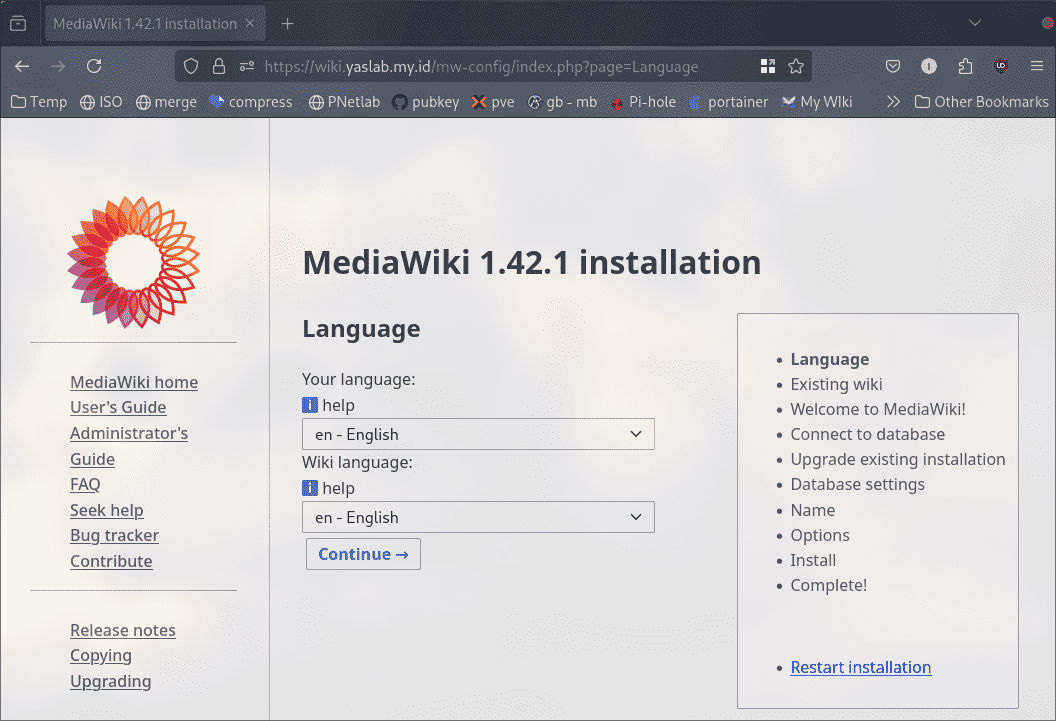Click the Existing wiki step text
This screenshot has height=721, width=1056.
tap(836, 384)
